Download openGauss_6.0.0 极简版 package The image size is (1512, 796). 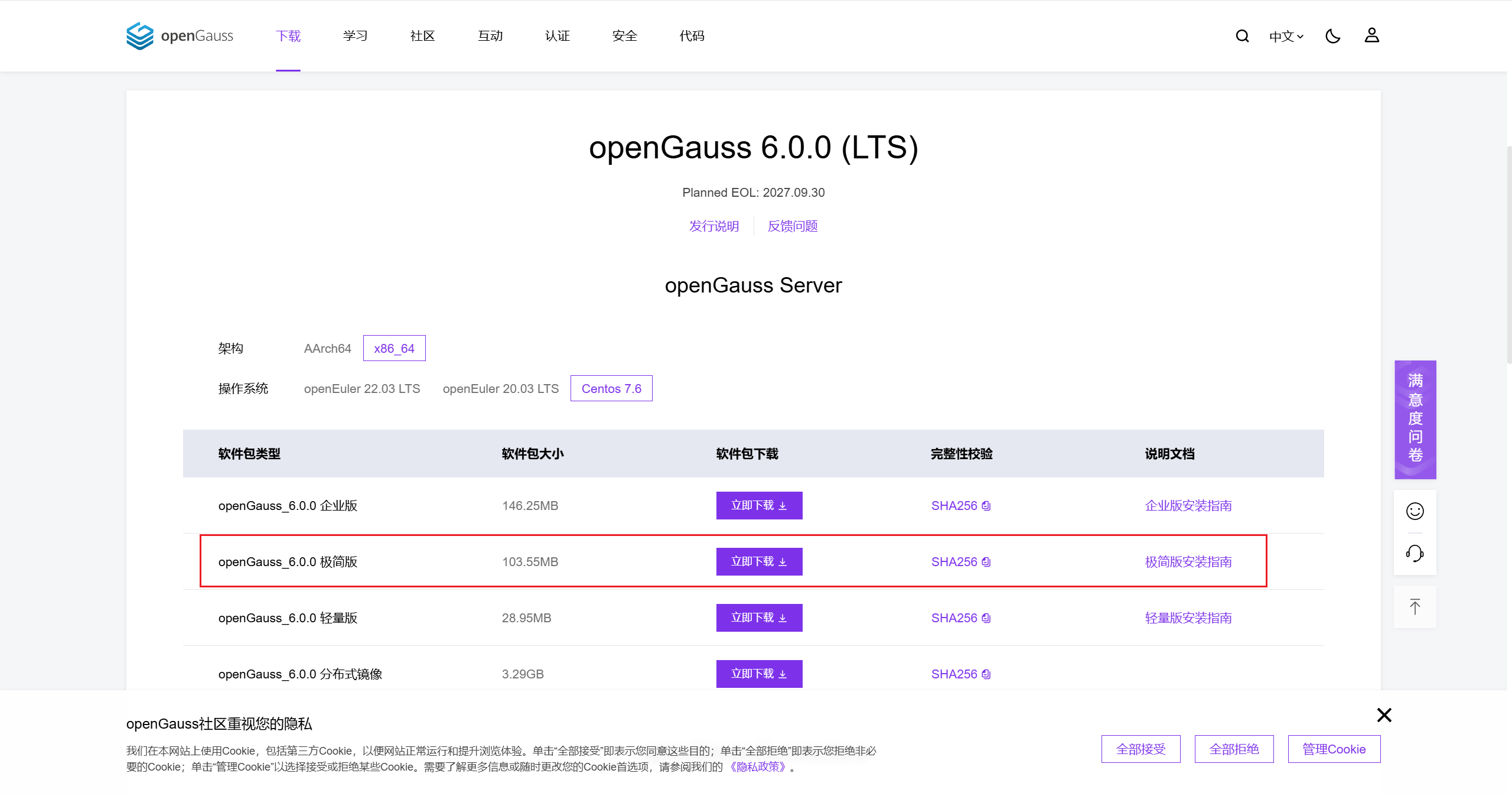(x=759, y=562)
